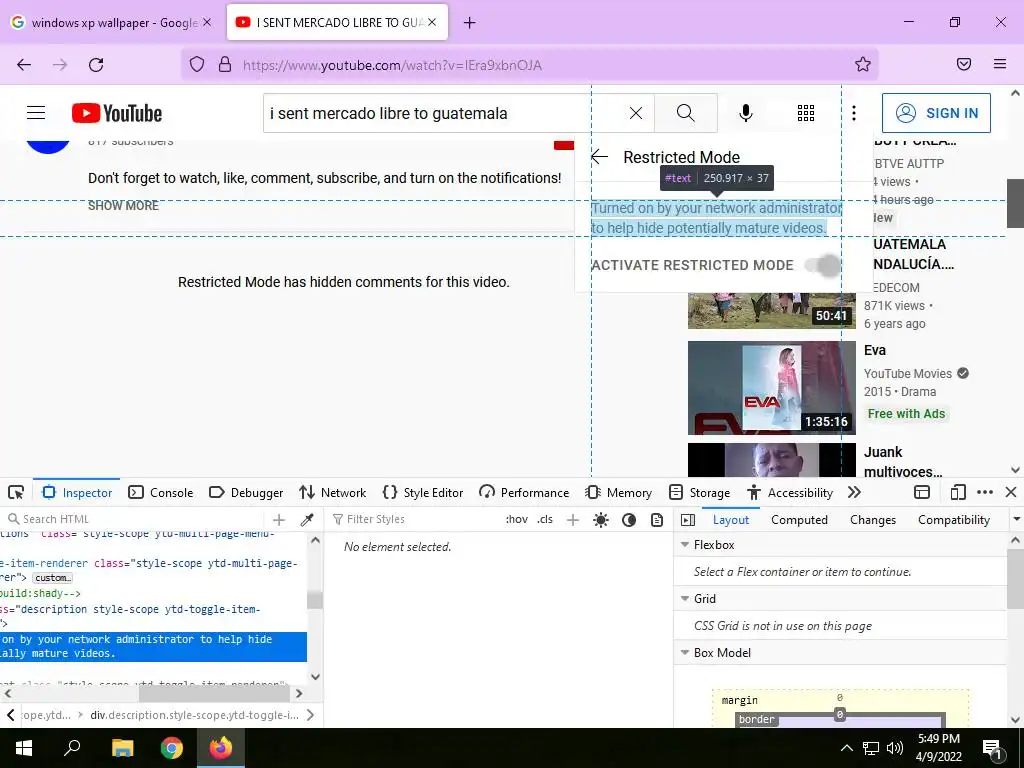Reload the current Firefox page
The image size is (1024, 768).
point(96,65)
